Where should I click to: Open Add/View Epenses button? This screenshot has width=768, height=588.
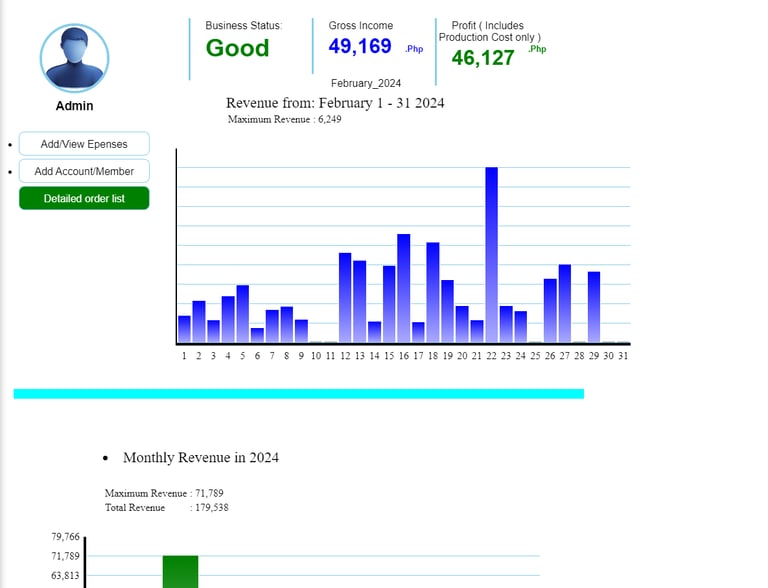pos(84,144)
